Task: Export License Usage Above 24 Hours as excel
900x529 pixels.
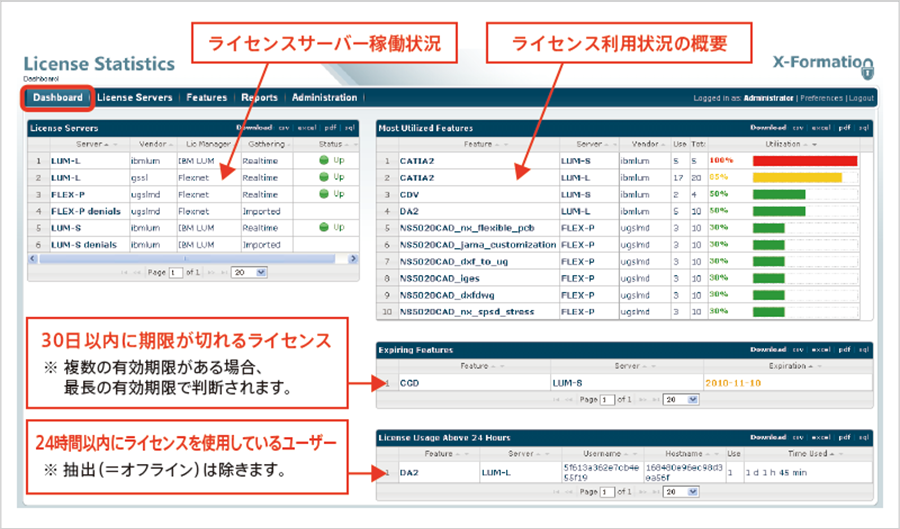Action: 821,437
